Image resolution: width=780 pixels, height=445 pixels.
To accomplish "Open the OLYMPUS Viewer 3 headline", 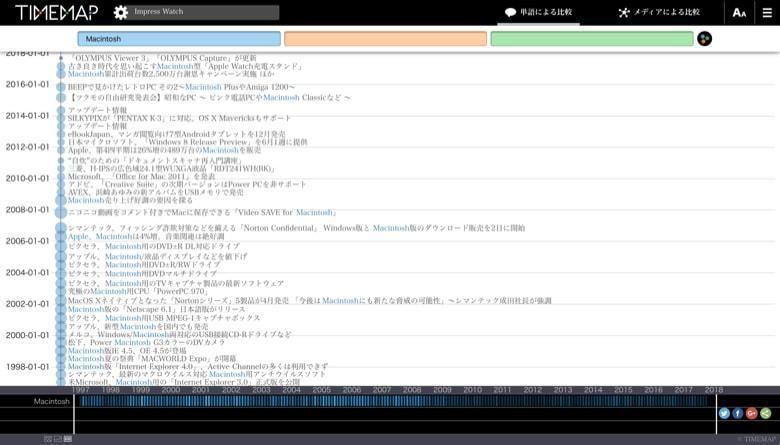I will [x=163, y=58].
